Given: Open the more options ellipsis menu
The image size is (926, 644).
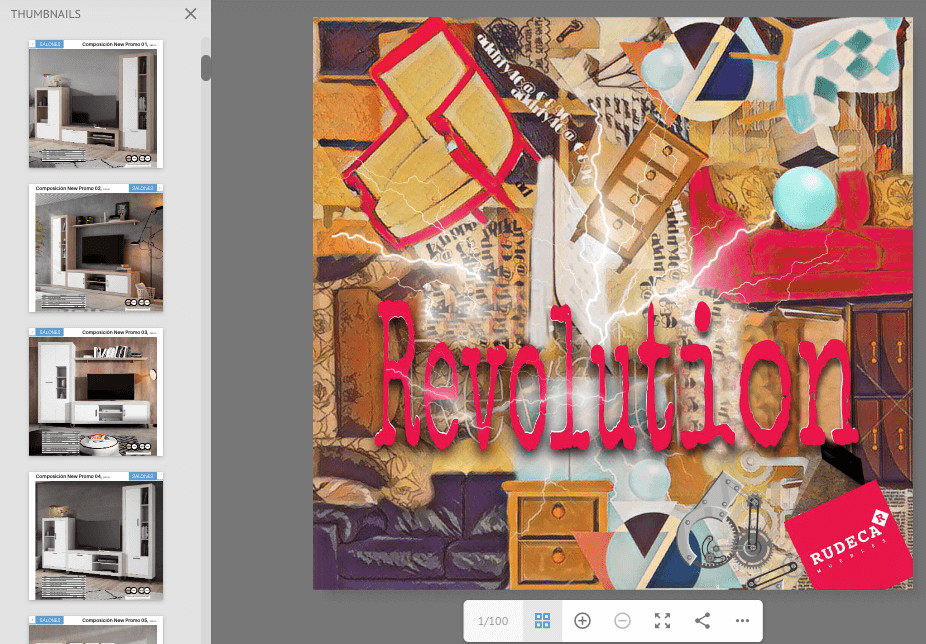Looking at the screenshot, I should point(742,621).
